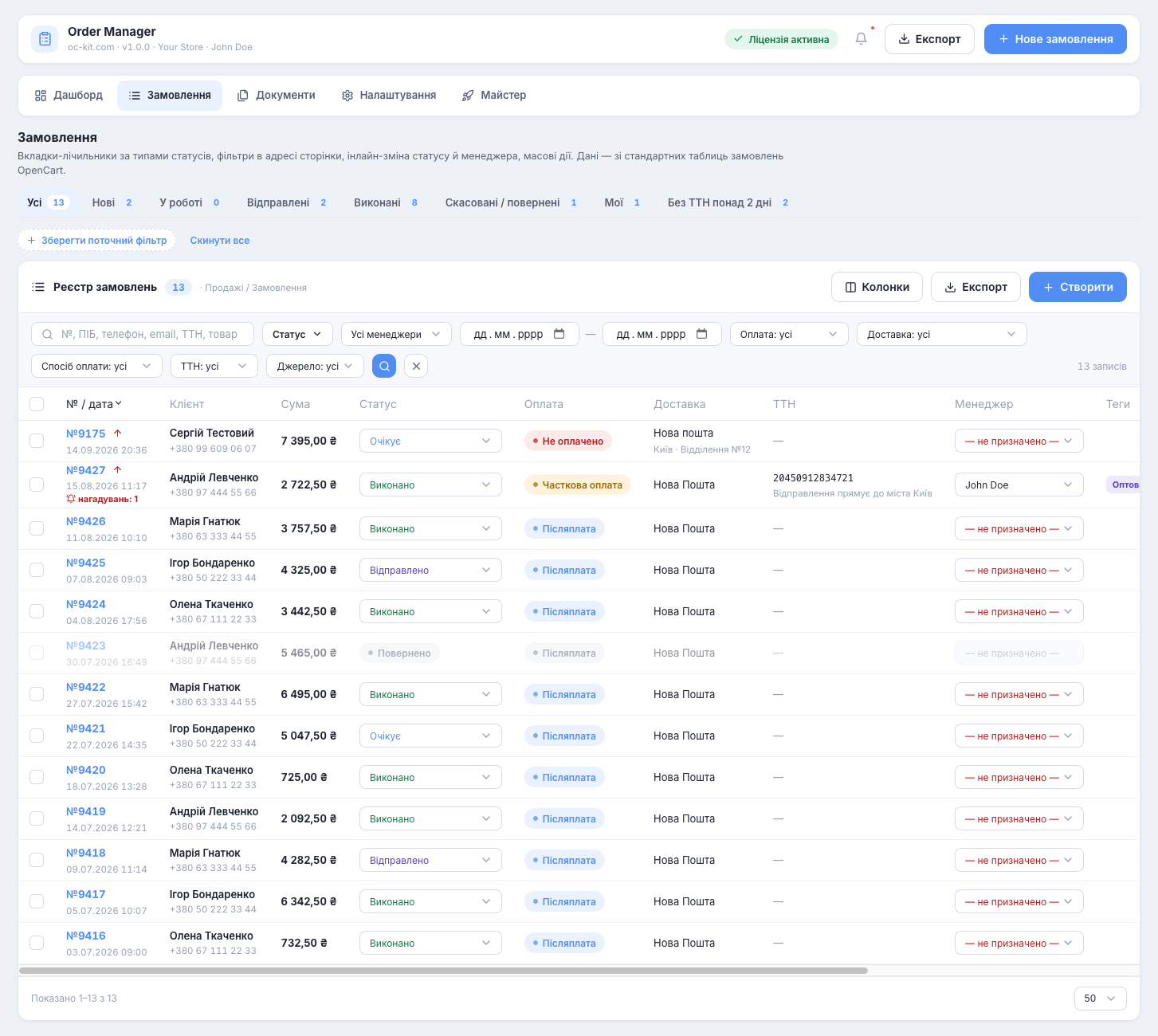Focus the order search input field
Viewport: 1158px width, 1036px height.
[x=143, y=334]
